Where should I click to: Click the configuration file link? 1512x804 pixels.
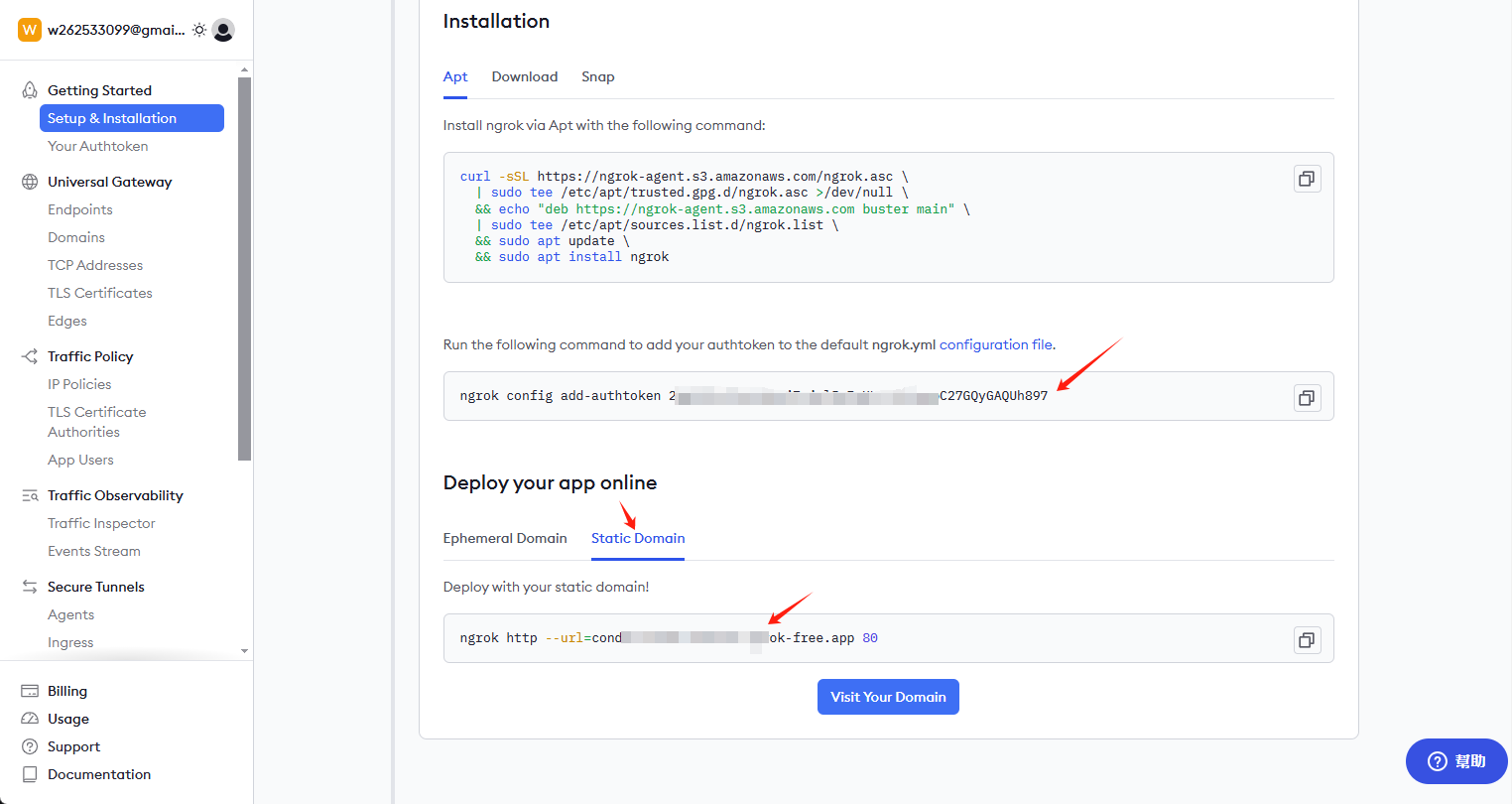[x=996, y=344]
